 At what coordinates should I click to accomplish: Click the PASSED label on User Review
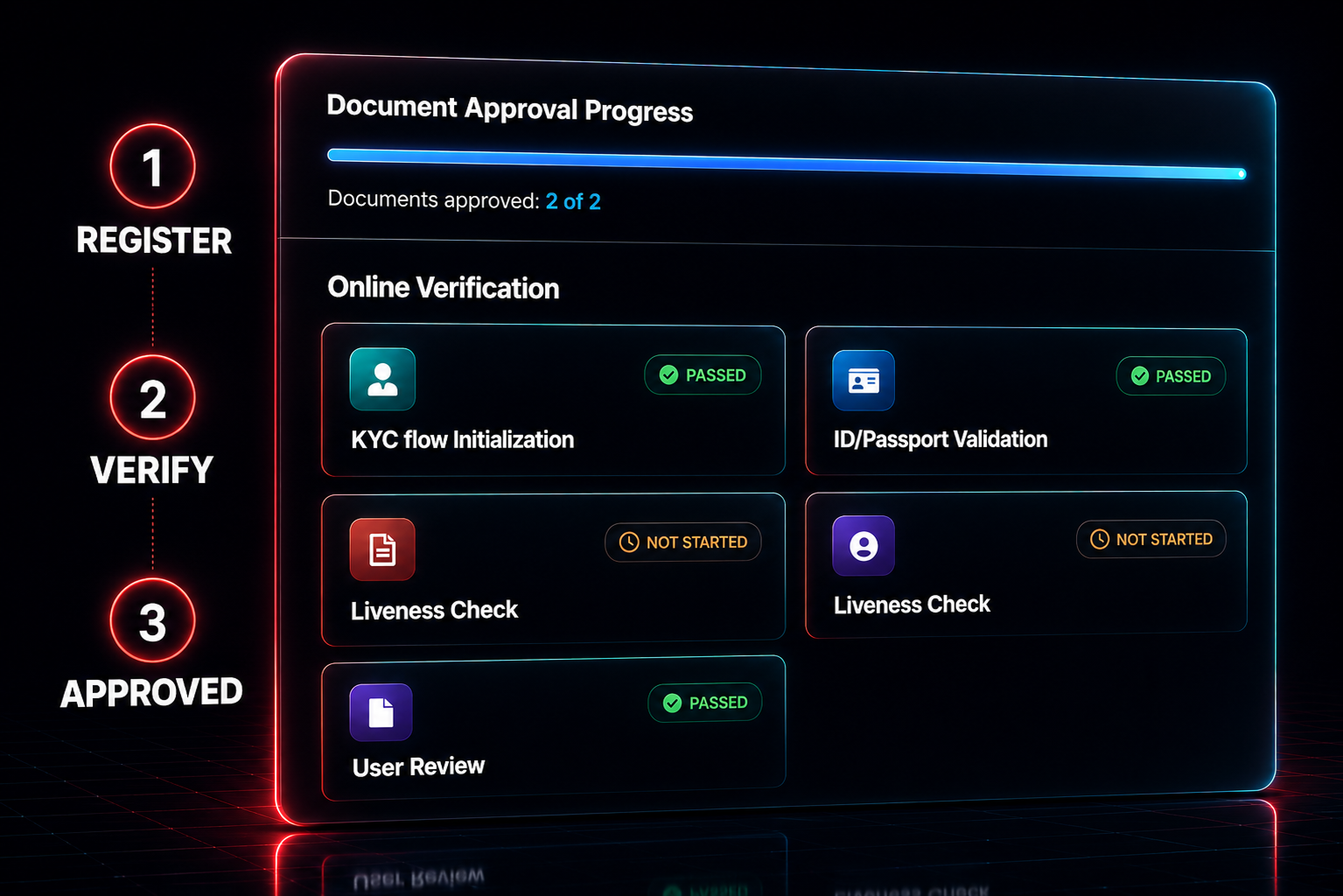(718, 703)
